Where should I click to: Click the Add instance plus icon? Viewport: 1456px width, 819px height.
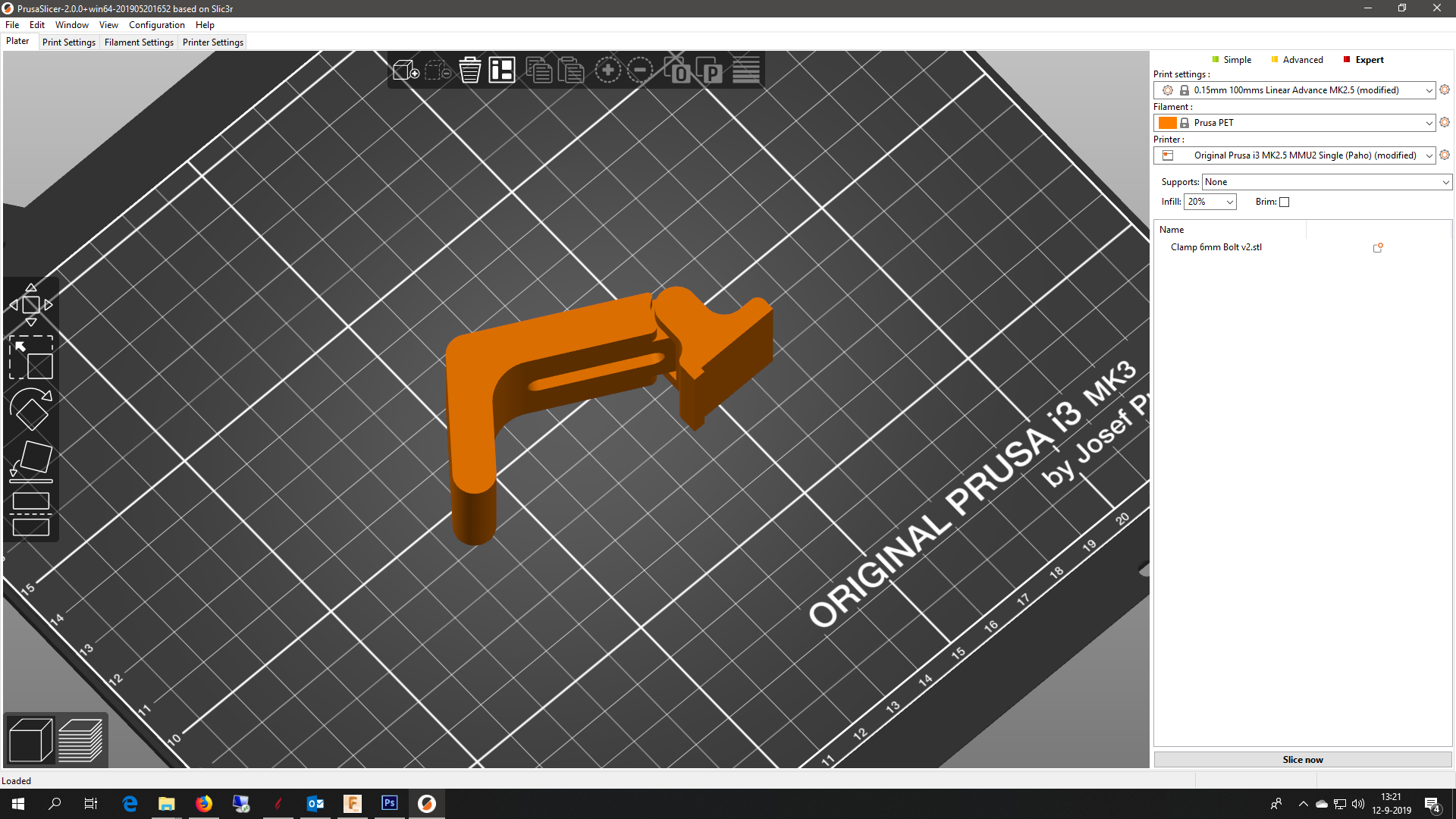click(607, 71)
